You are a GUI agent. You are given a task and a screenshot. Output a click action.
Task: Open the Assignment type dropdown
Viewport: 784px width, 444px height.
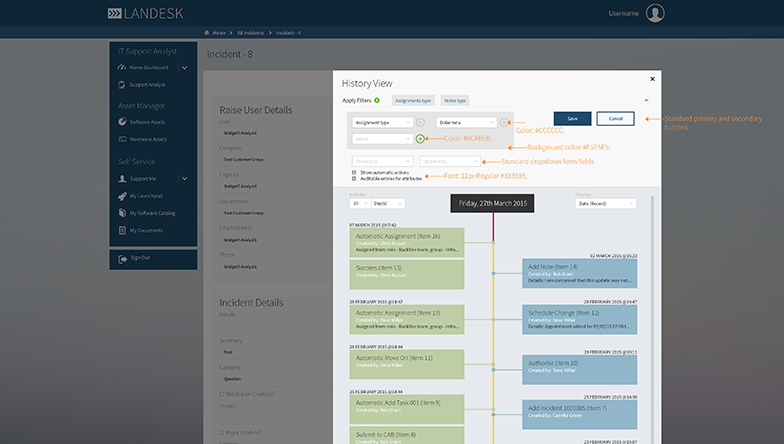tap(381, 122)
